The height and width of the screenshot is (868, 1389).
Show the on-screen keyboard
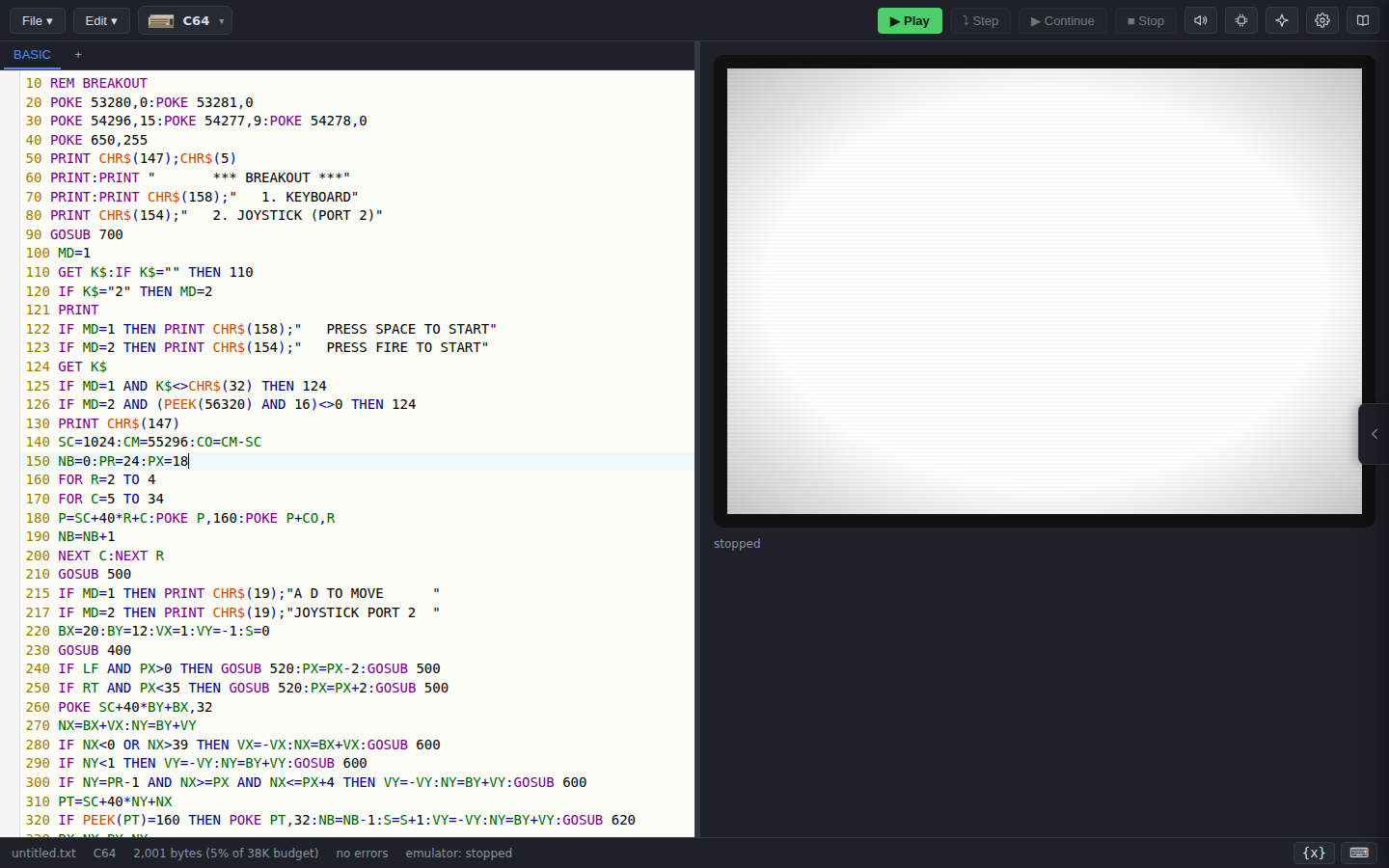coord(1359,853)
